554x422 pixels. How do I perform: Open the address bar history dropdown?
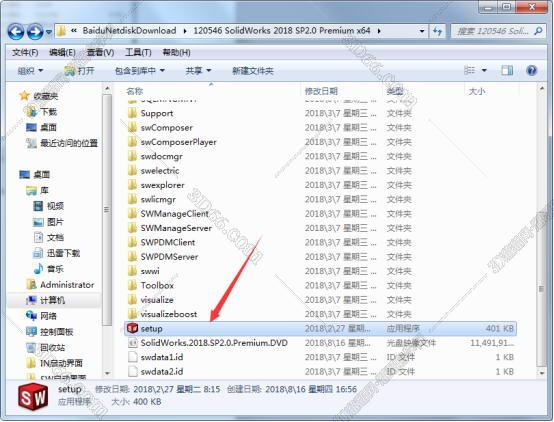click(422, 31)
